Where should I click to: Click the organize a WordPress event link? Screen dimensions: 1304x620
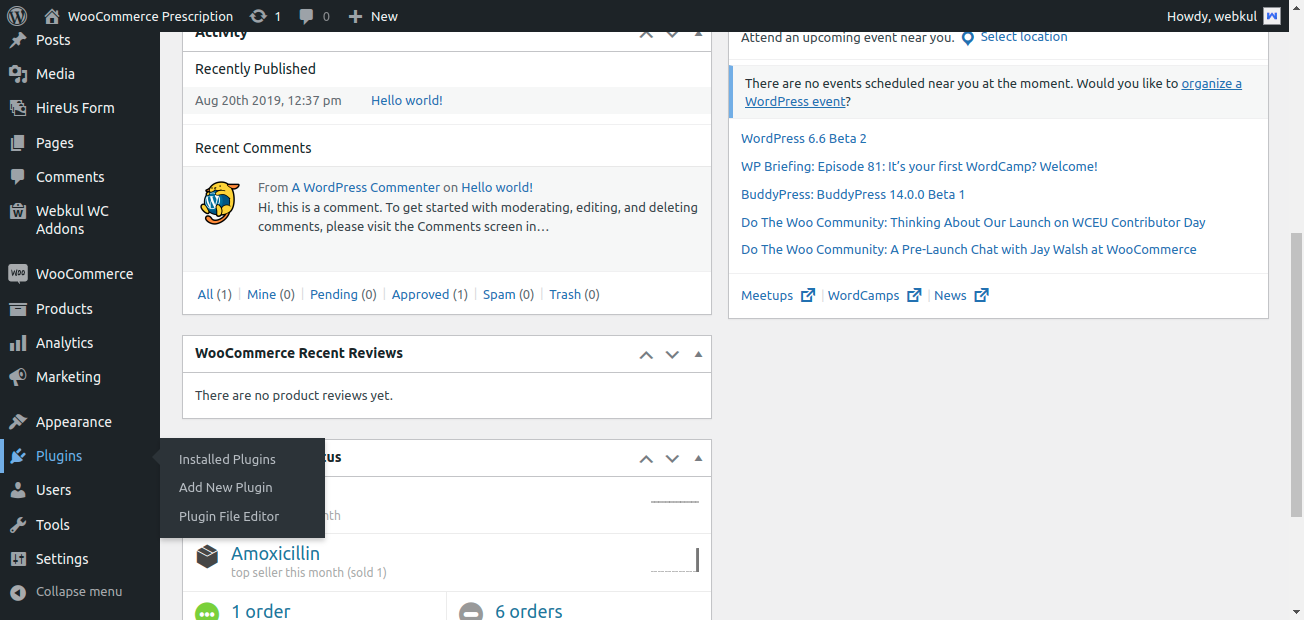coord(1211,83)
